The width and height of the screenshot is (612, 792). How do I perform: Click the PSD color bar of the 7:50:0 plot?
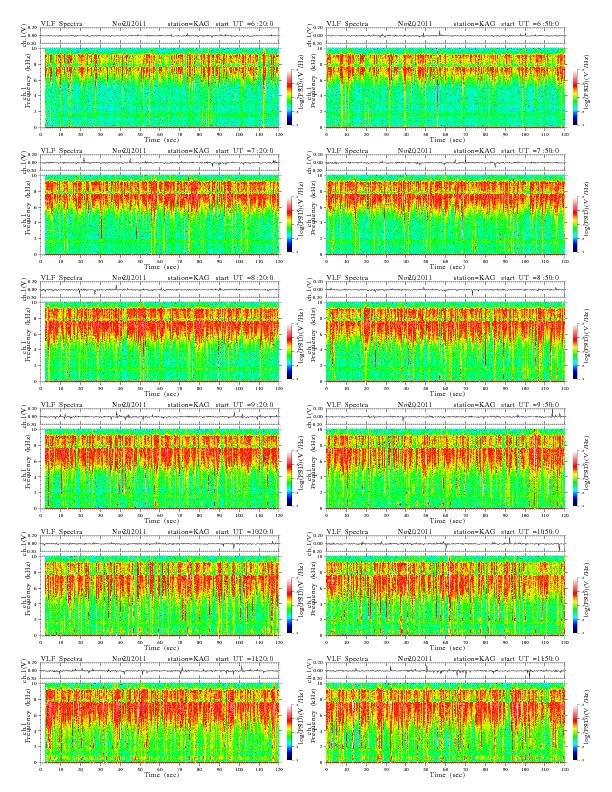pyautogui.click(x=576, y=224)
